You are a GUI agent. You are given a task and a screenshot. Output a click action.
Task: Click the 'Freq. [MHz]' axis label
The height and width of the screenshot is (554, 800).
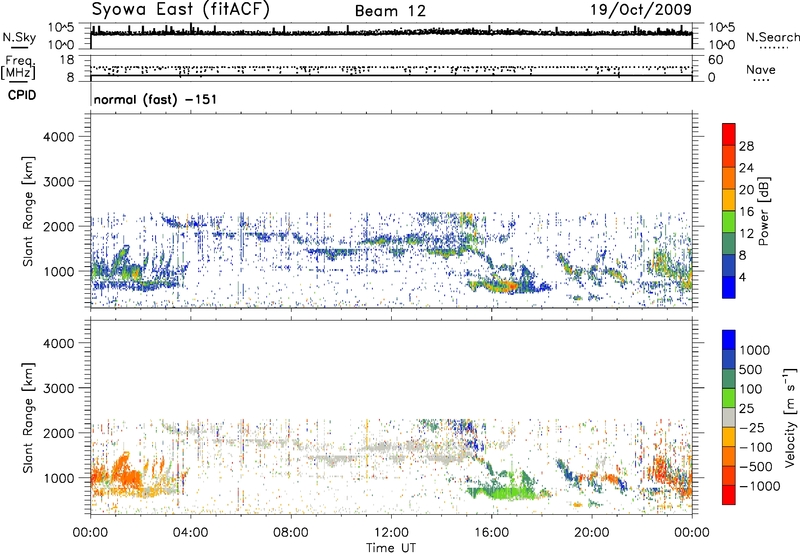tap(18, 68)
